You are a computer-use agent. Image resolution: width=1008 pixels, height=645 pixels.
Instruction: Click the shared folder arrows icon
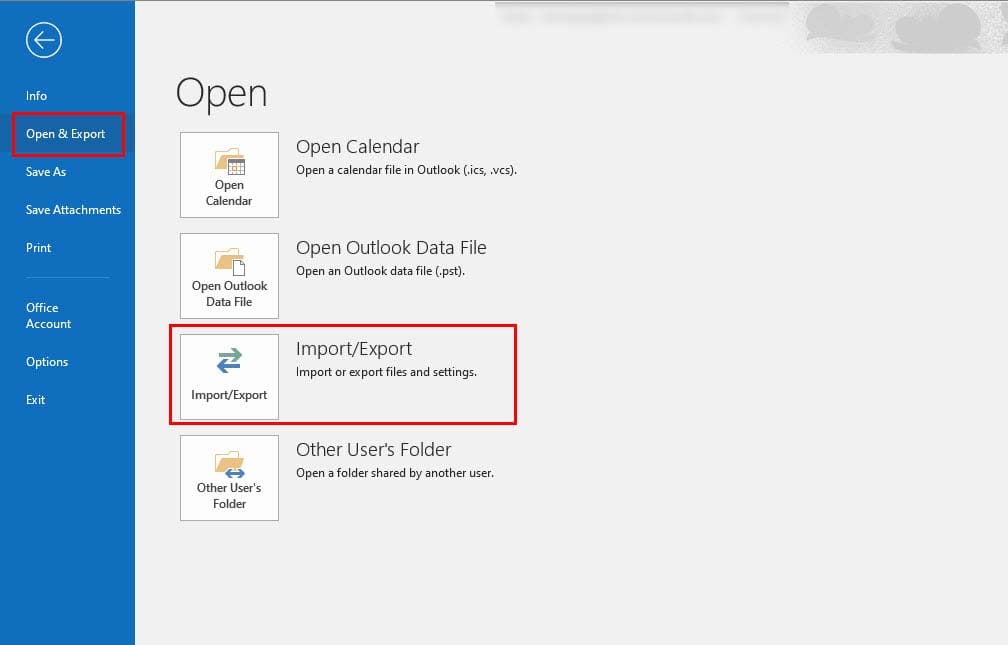230,464
